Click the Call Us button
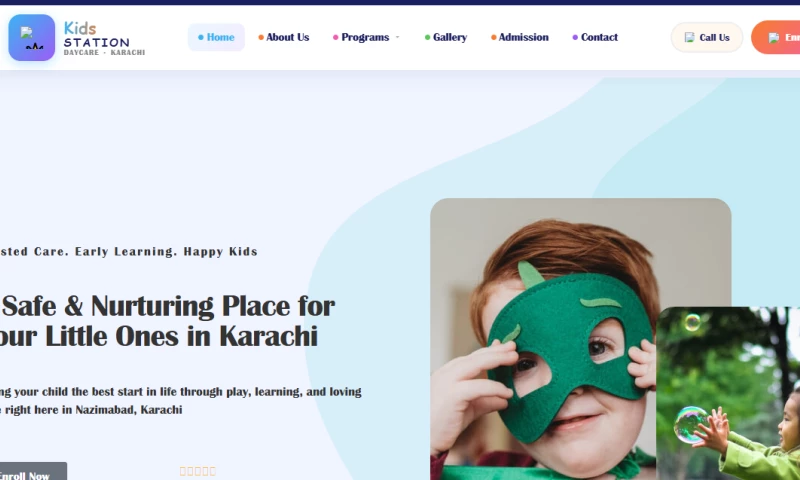800x480 pixels. 707,37
